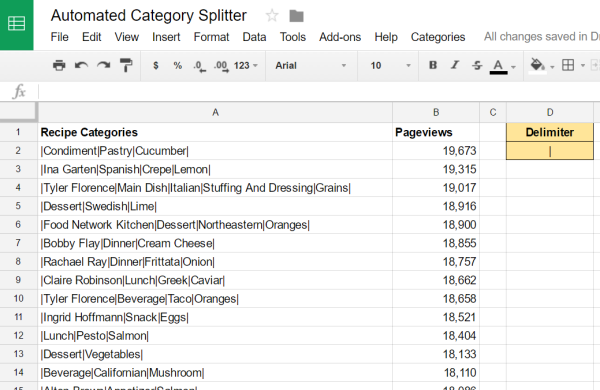This screenshot has width=600, height=390.
Task: Format as percent
Action: [178, 65]
